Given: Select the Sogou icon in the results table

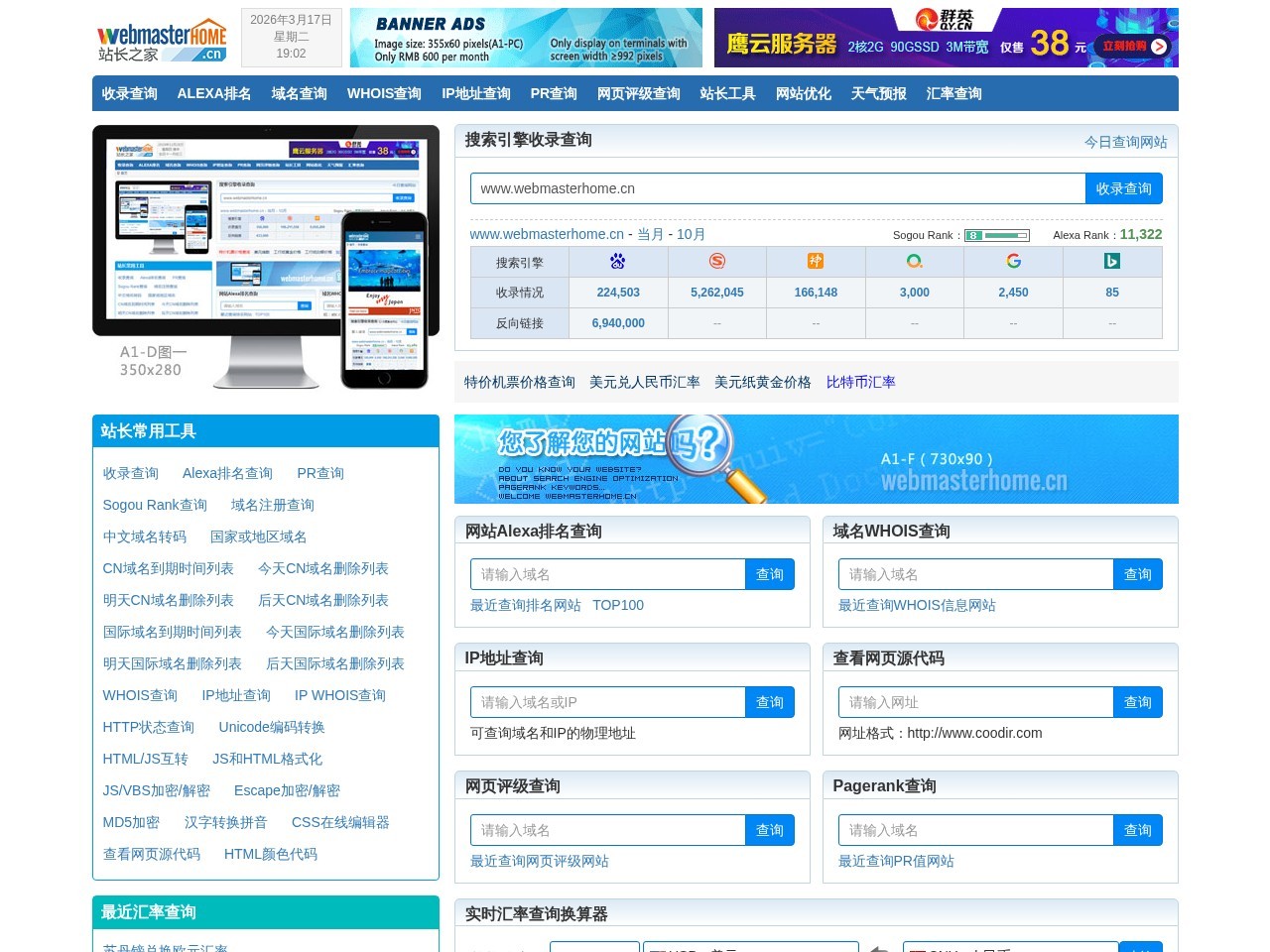Looking at the screenshot, I should (716, 261).
